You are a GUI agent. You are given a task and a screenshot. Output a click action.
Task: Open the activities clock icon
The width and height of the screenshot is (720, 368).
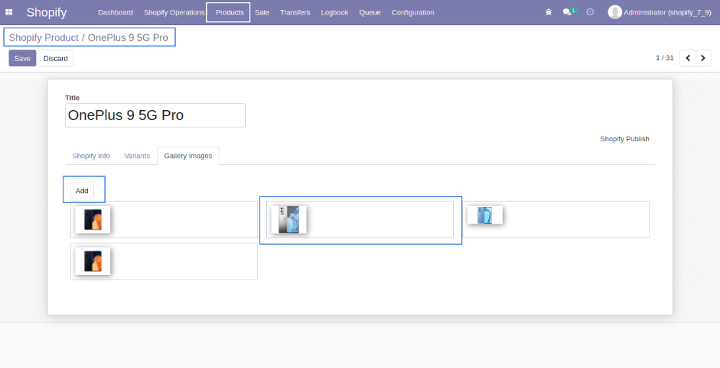(590, 12)
